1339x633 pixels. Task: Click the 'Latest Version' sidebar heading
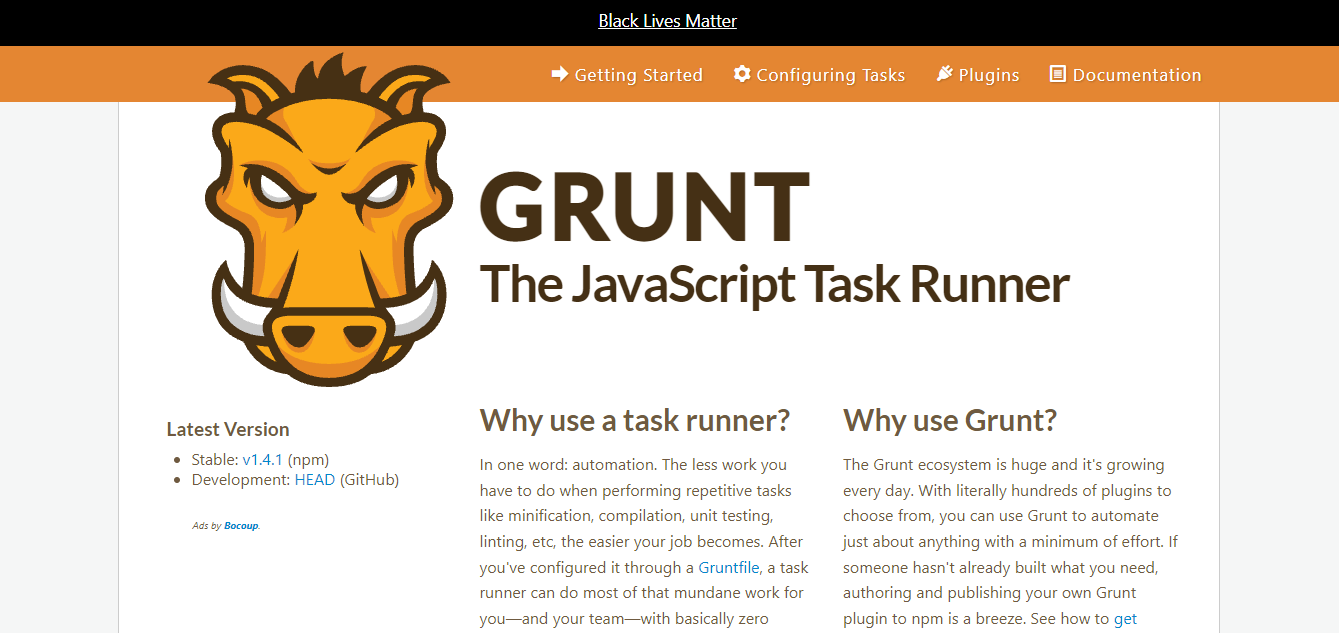point(228,429)
